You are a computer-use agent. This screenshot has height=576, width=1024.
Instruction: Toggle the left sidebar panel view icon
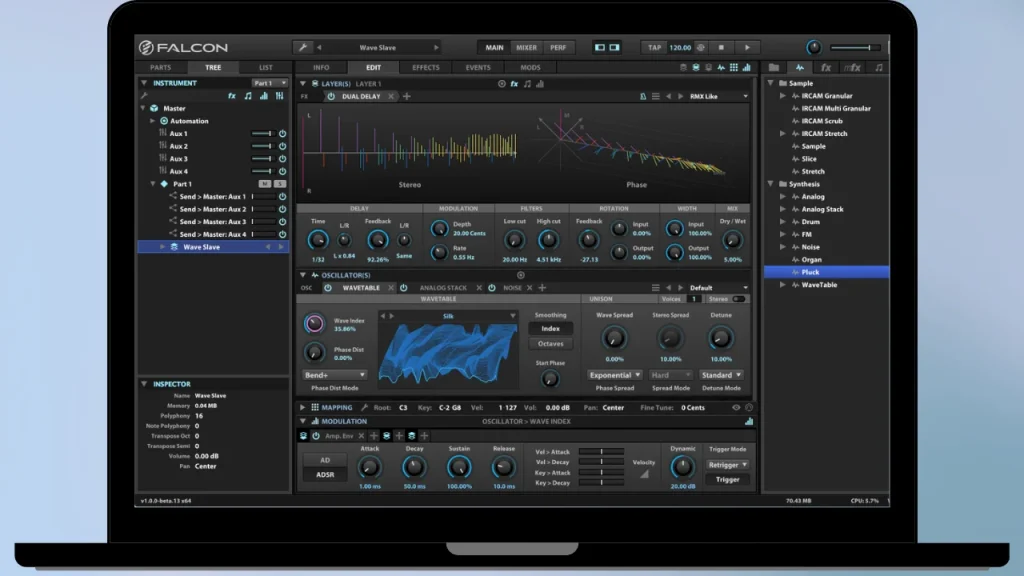600,47
